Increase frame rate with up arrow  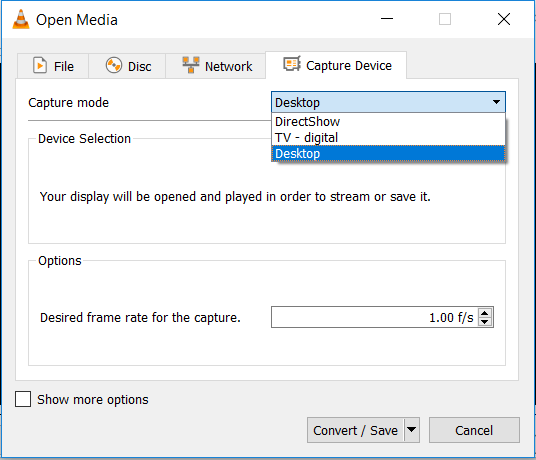pyautogui.click(x=485, y=312)
